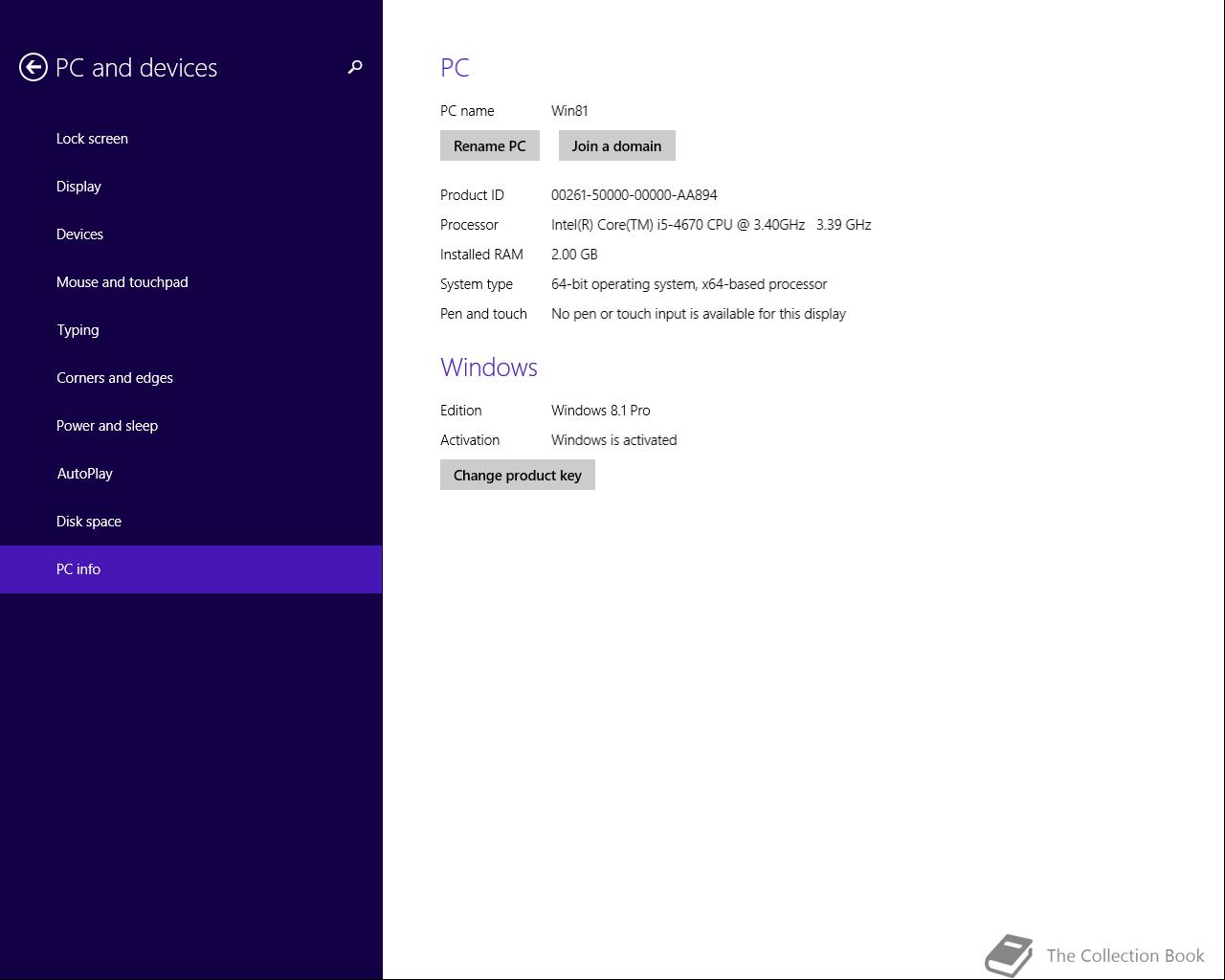This screenshot has height=980, width=1225.
Task: Open the Lock screen settings
Action: [x=190, y=139]
